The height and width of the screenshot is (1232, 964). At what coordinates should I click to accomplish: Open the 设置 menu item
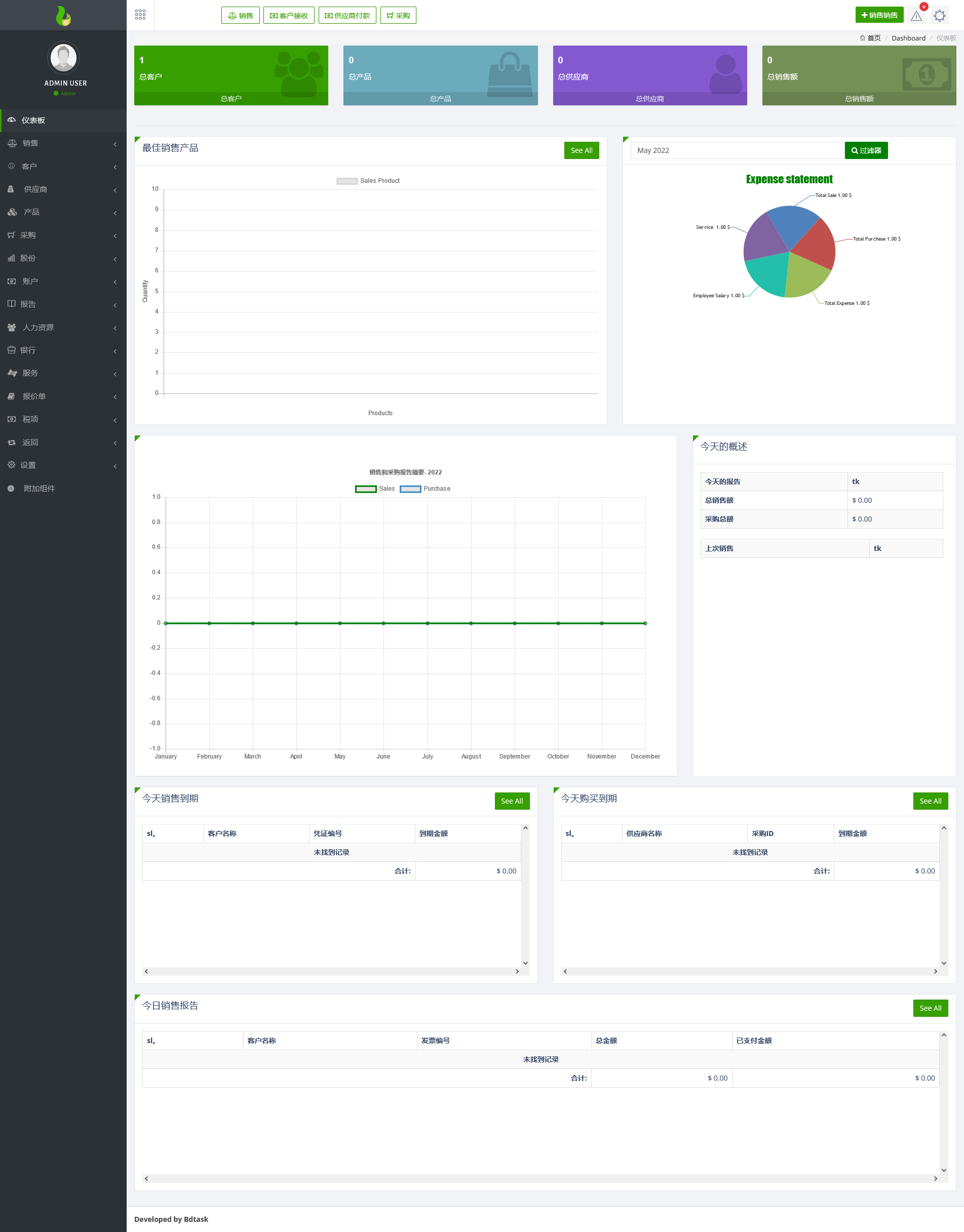point(63,465)
